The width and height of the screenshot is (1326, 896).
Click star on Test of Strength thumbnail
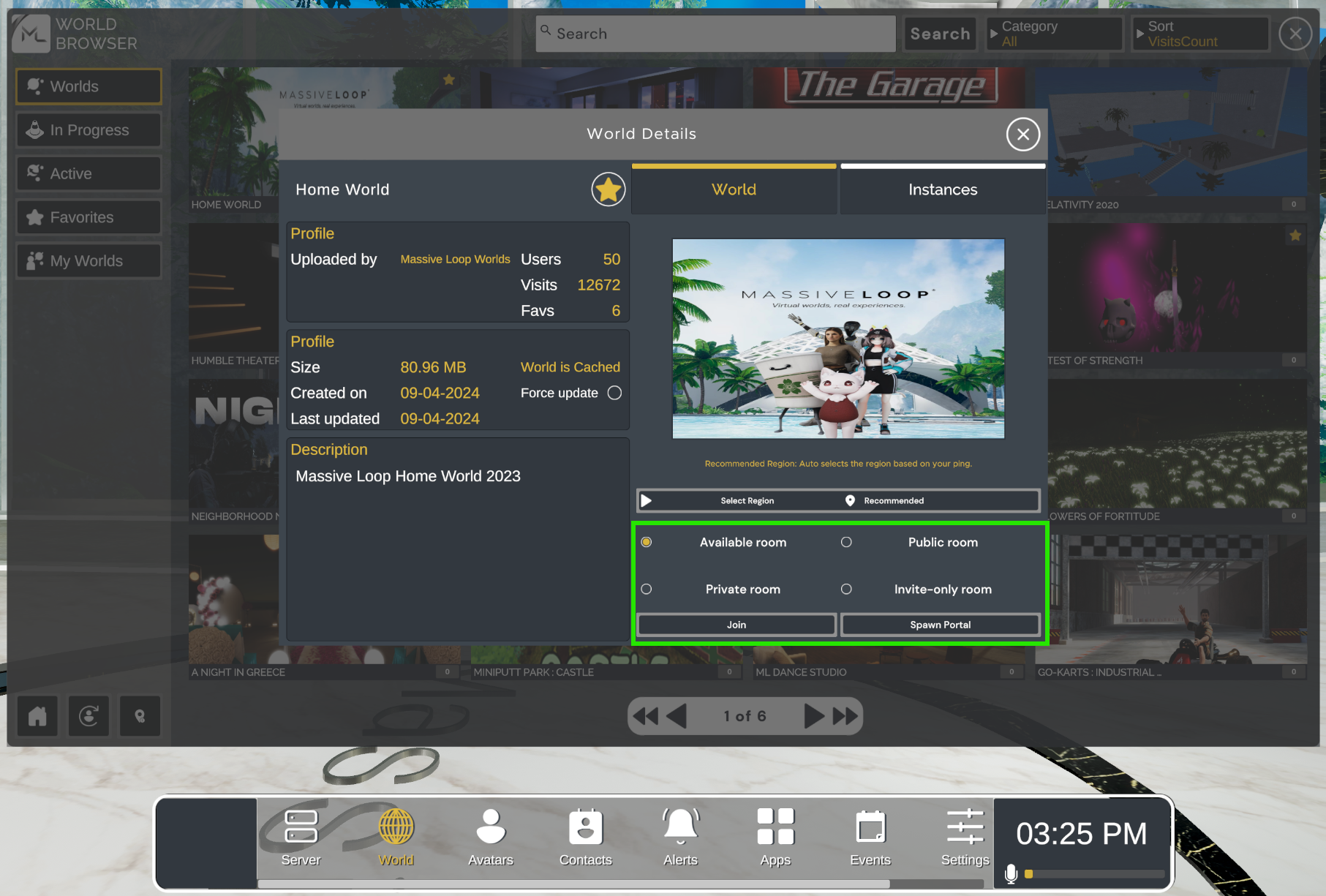point(1295,236)
